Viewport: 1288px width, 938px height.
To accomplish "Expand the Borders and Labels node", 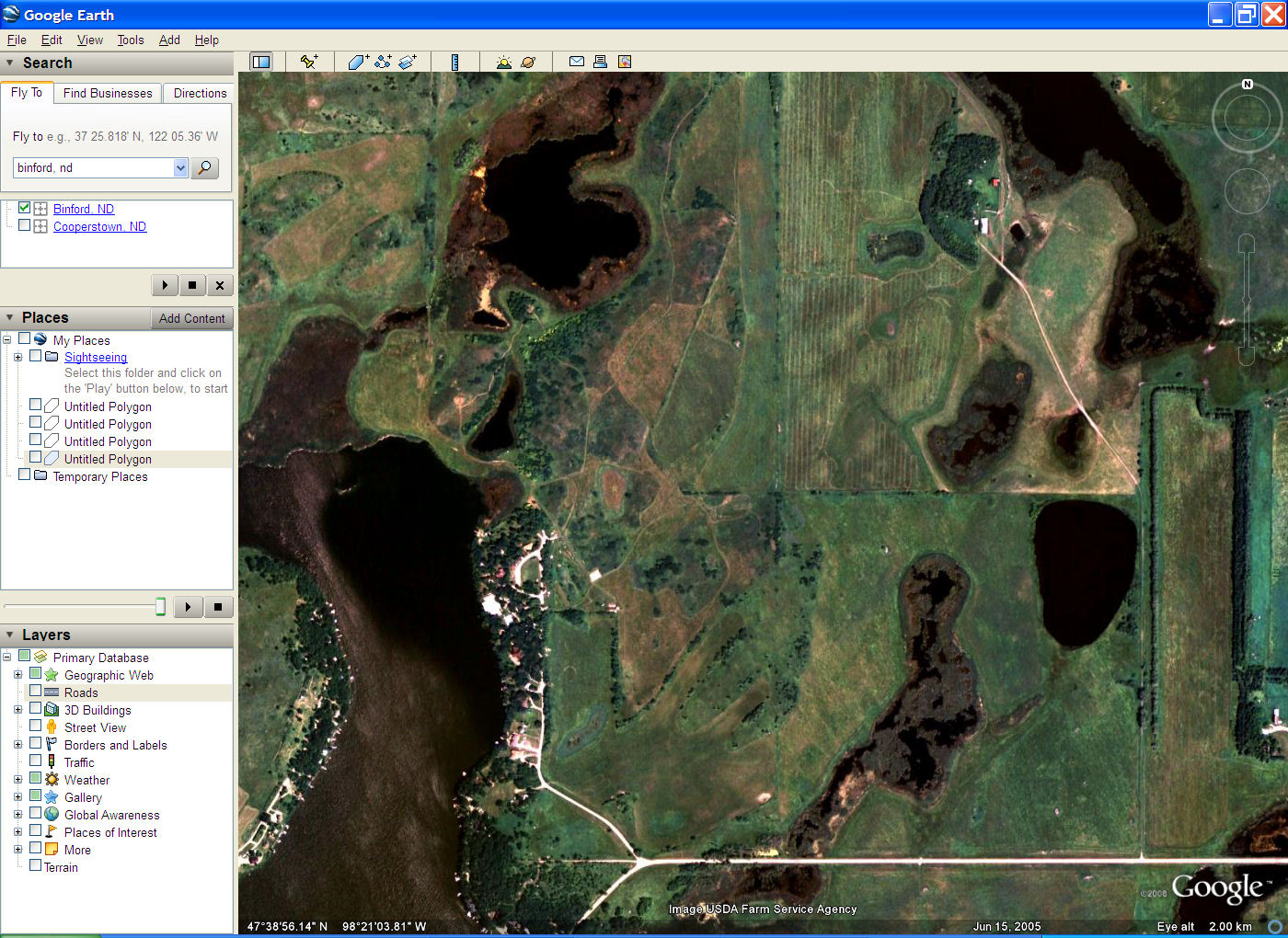I will (17, 744).
